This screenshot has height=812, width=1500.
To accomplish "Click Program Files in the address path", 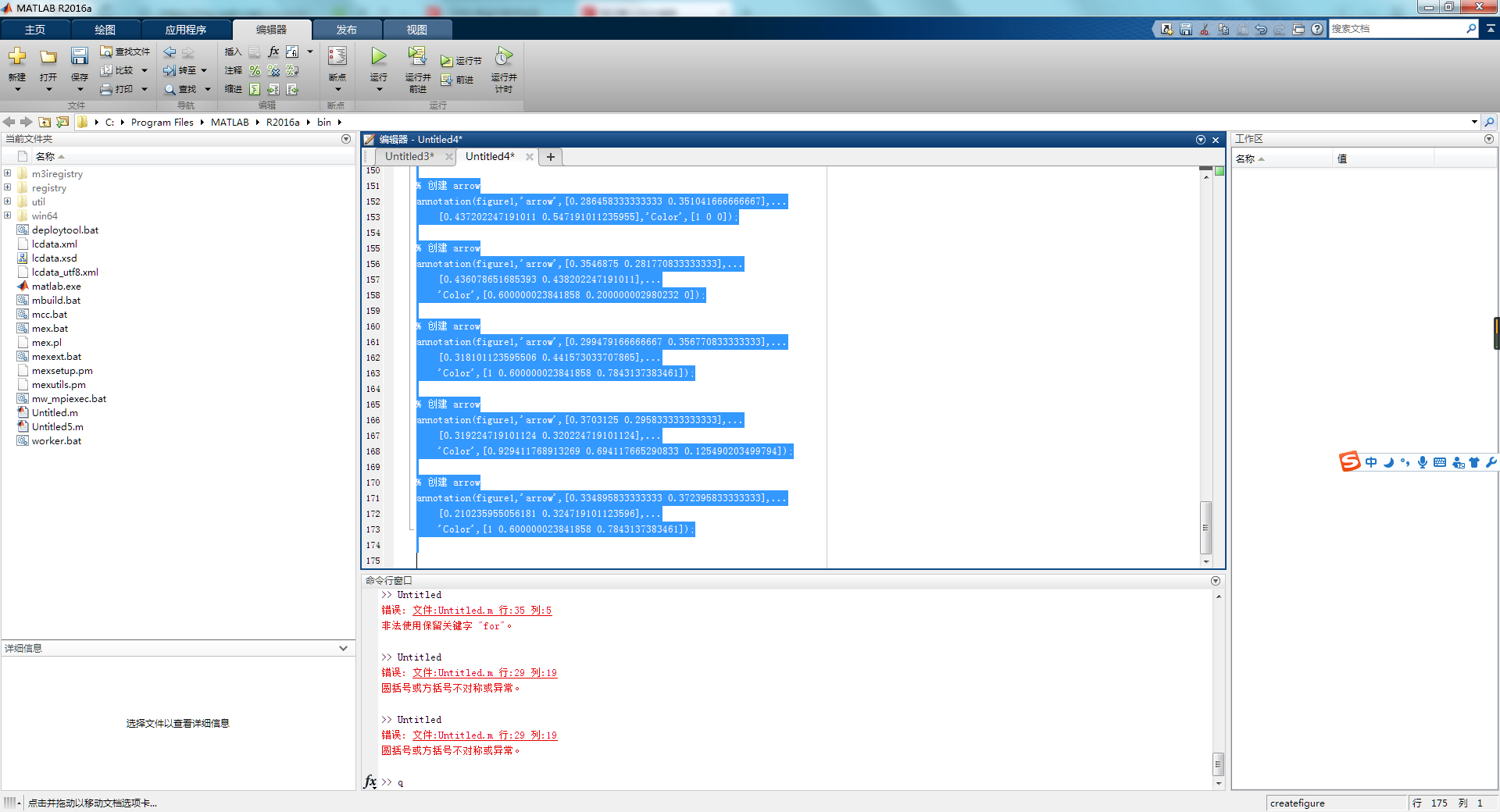I will point(162,122).
